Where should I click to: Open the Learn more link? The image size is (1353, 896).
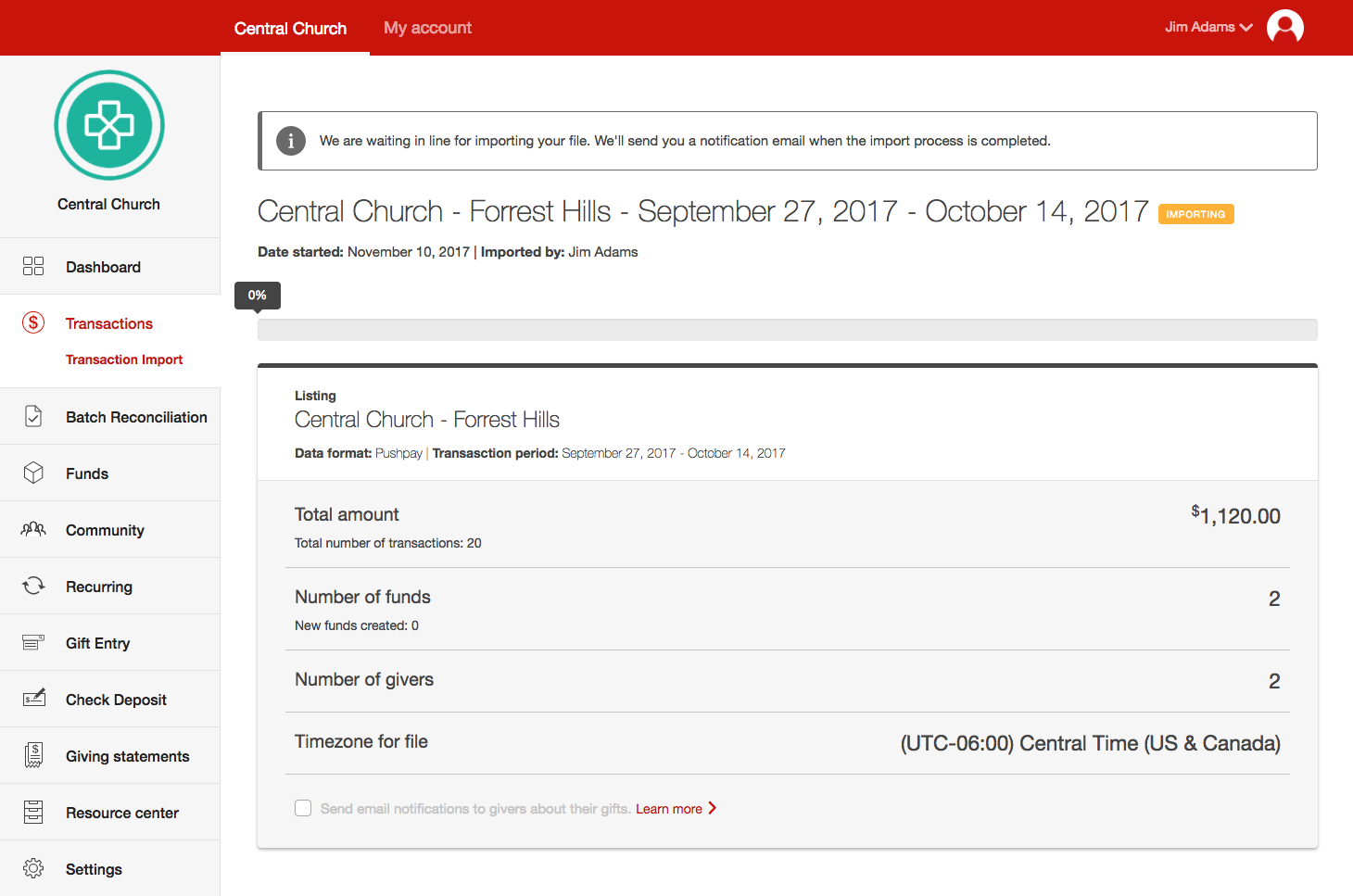pyautogui.click(x=668, y=809)
